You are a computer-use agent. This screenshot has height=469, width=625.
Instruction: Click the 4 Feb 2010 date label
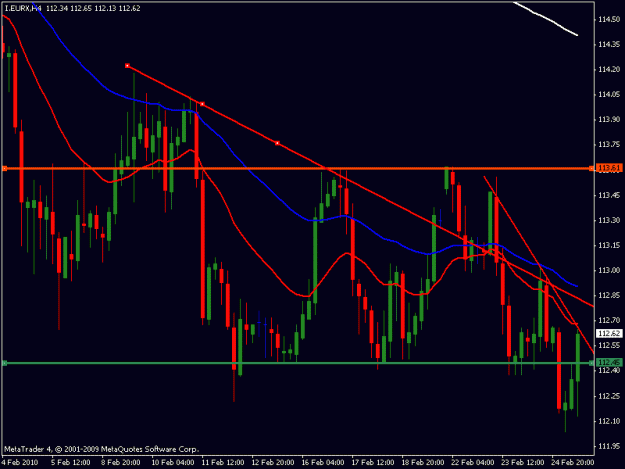coord(20,462)
